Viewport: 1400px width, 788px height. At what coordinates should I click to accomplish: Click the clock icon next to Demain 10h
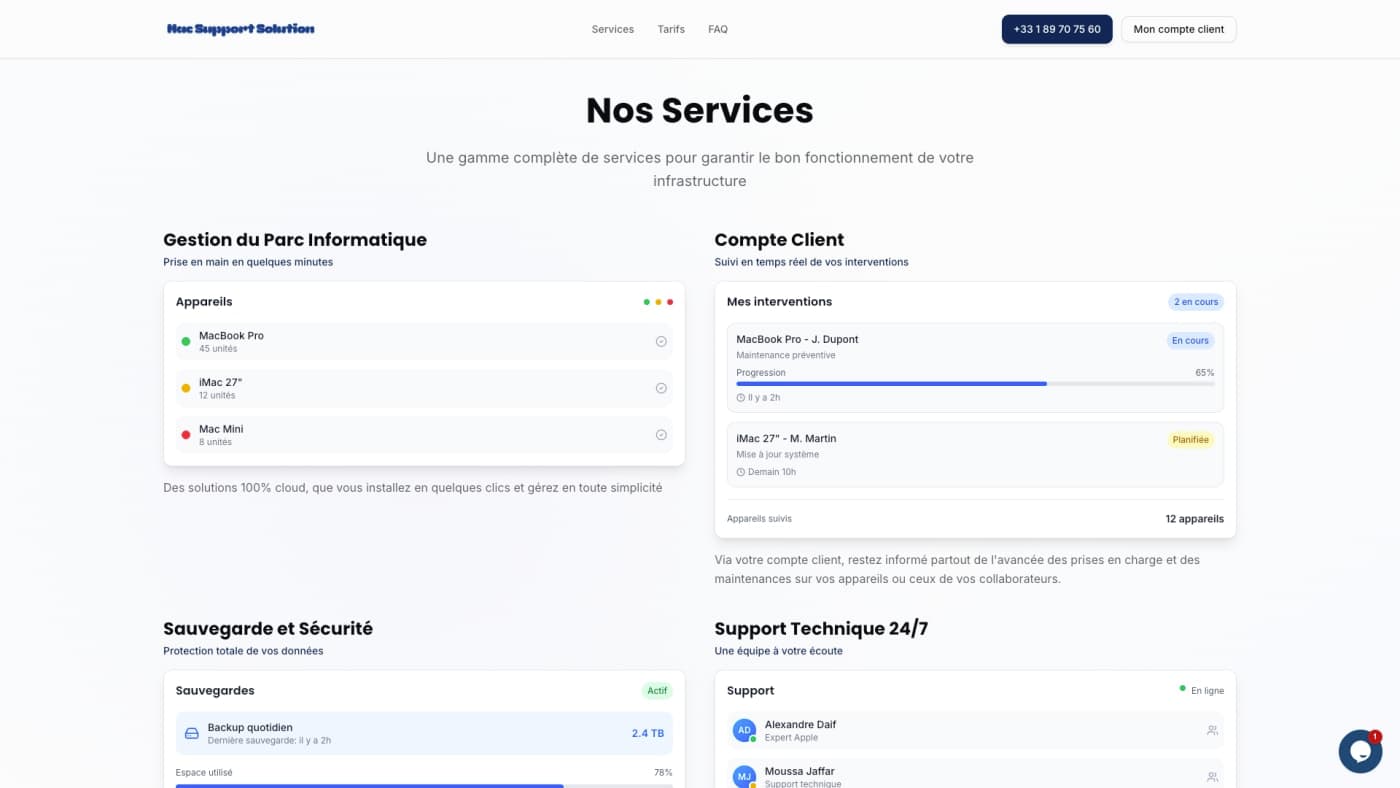pyautogui.click(x=741, y=472)
